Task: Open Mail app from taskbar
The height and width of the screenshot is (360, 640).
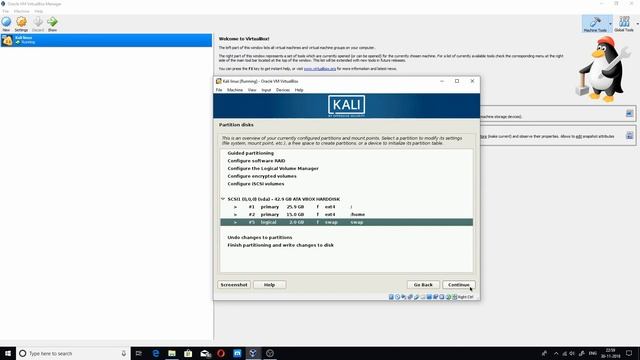Action: click(x=205, y=353)
